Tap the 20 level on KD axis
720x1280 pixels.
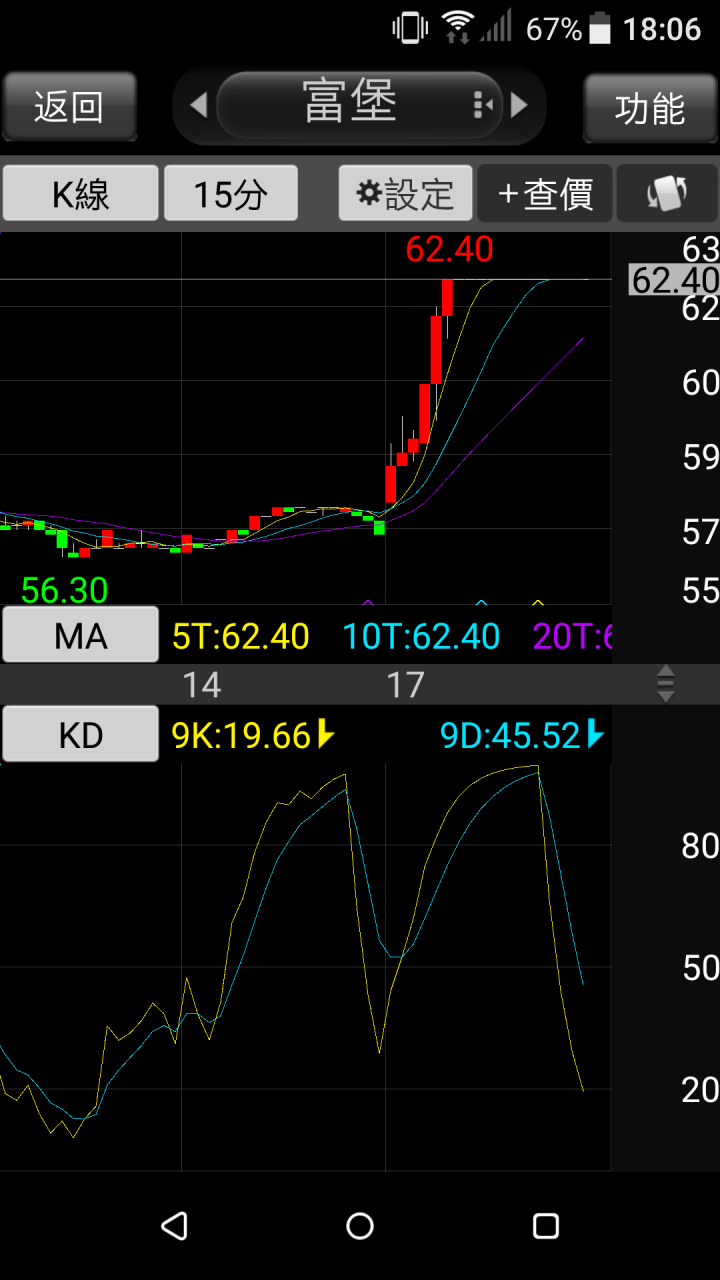700,1090
